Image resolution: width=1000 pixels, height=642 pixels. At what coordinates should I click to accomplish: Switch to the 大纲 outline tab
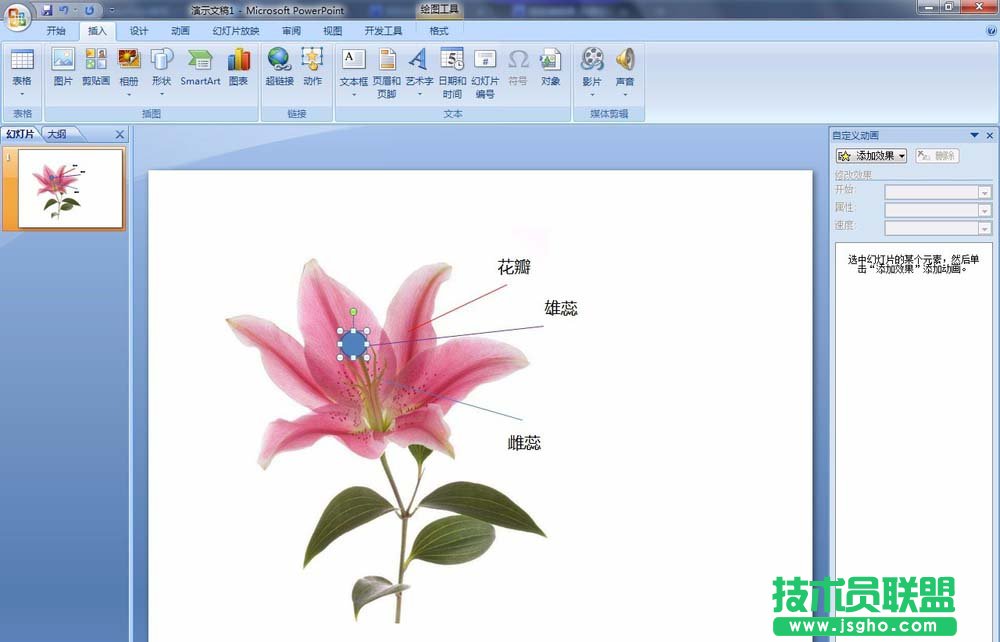[x=56, y=134]
